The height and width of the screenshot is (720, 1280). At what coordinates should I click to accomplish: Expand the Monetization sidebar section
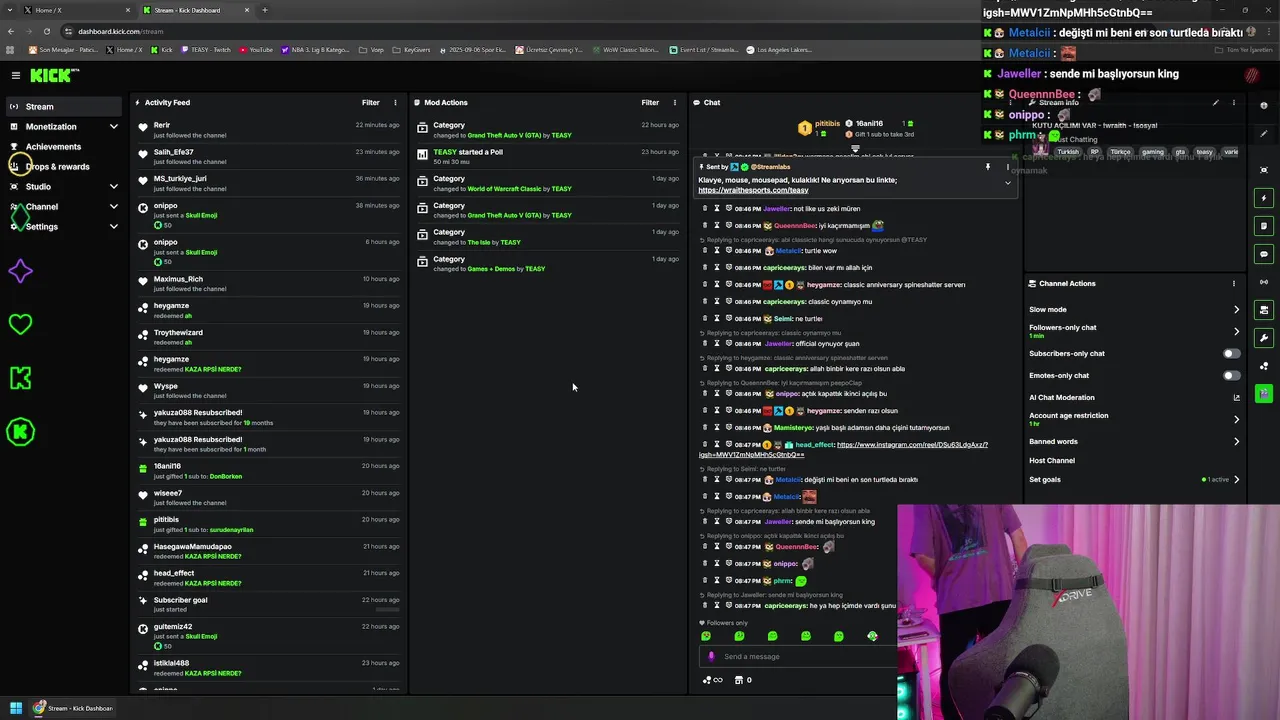pos(114,127)
